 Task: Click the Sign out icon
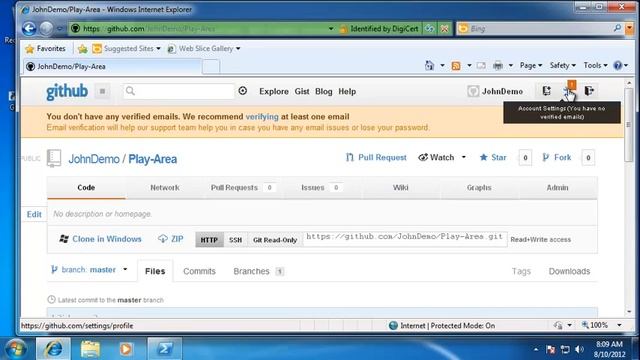589,91
